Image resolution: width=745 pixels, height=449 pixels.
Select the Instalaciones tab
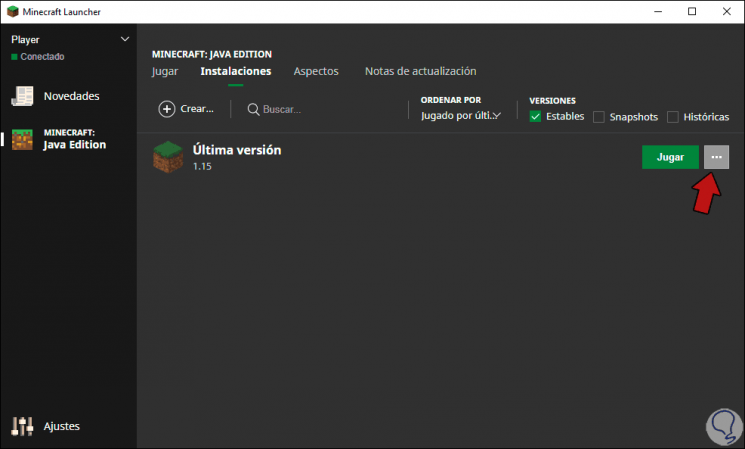click(x=236, y=71)
